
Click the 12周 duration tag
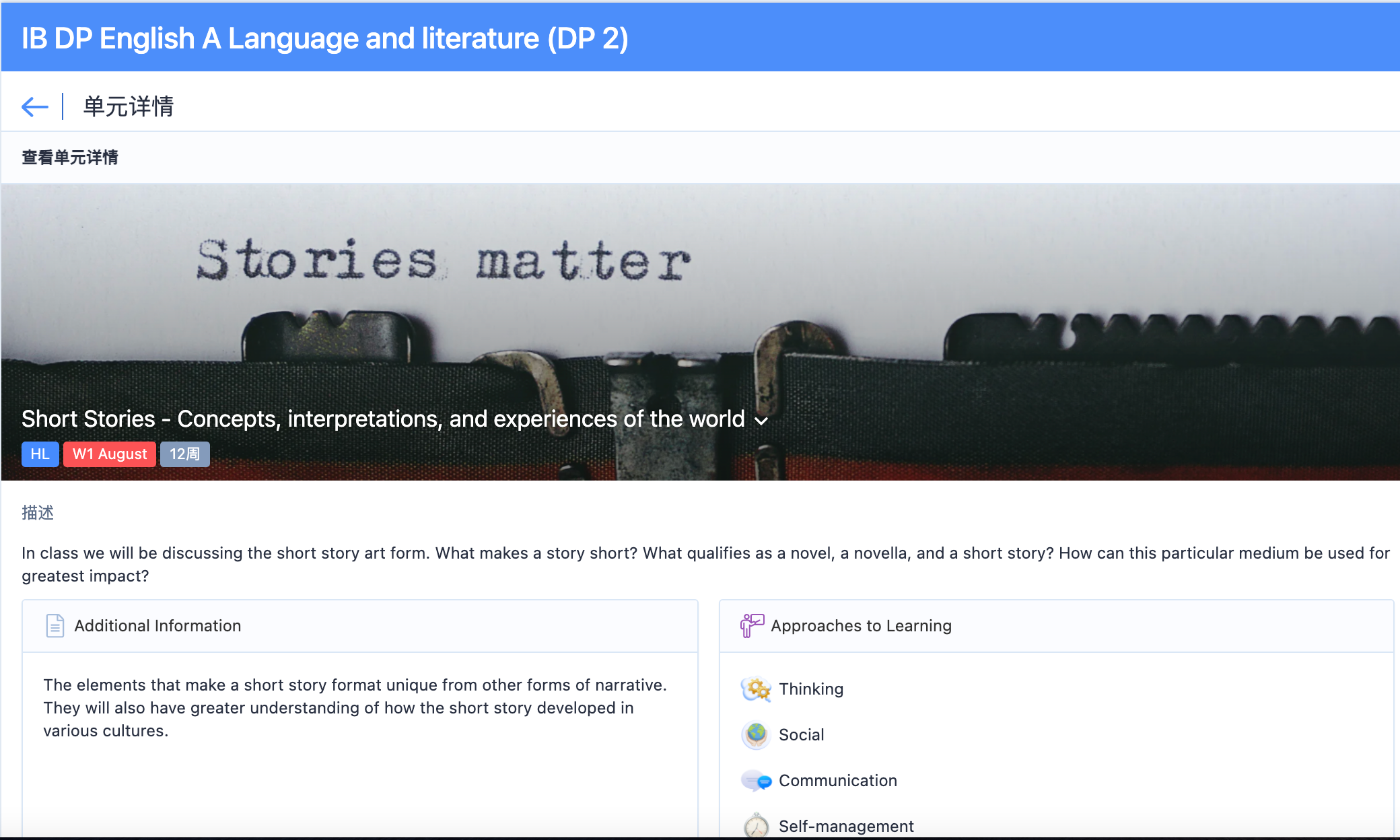pos(185,454)
